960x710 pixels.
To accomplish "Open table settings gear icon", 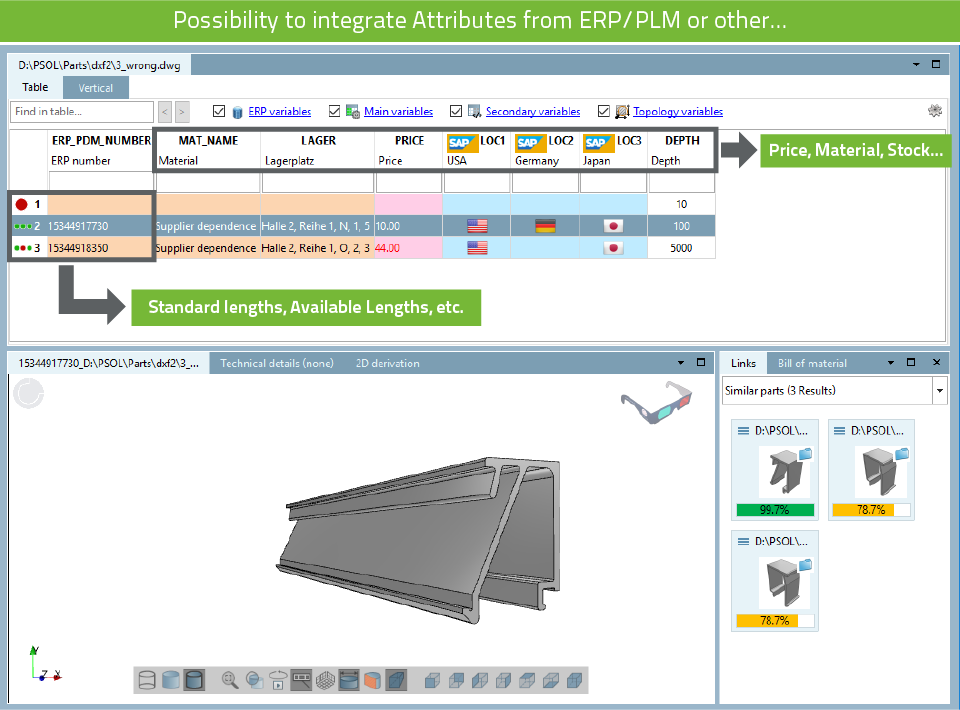I will click(935, 111).
